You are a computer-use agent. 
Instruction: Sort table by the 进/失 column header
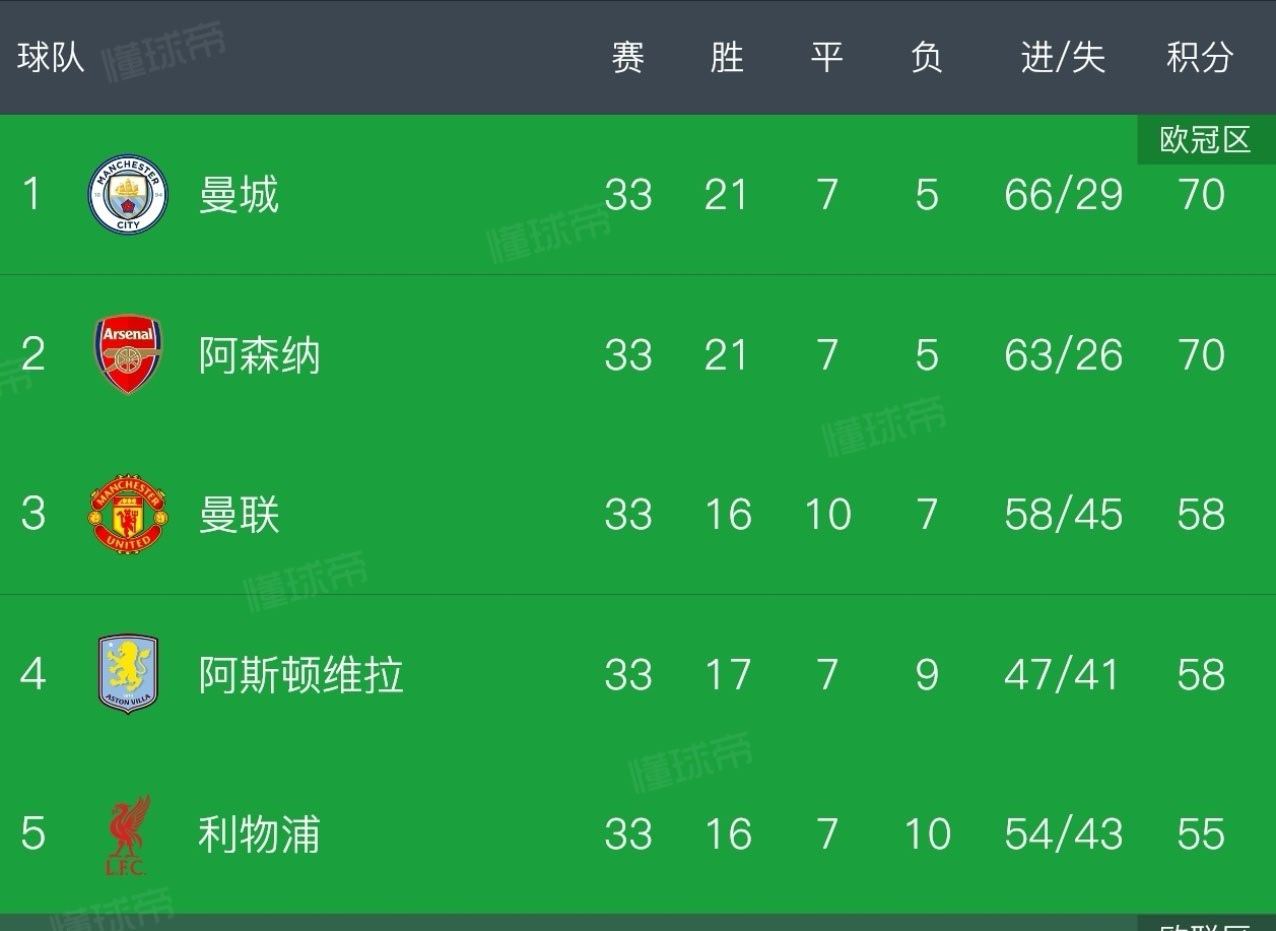click(1064, 58)
